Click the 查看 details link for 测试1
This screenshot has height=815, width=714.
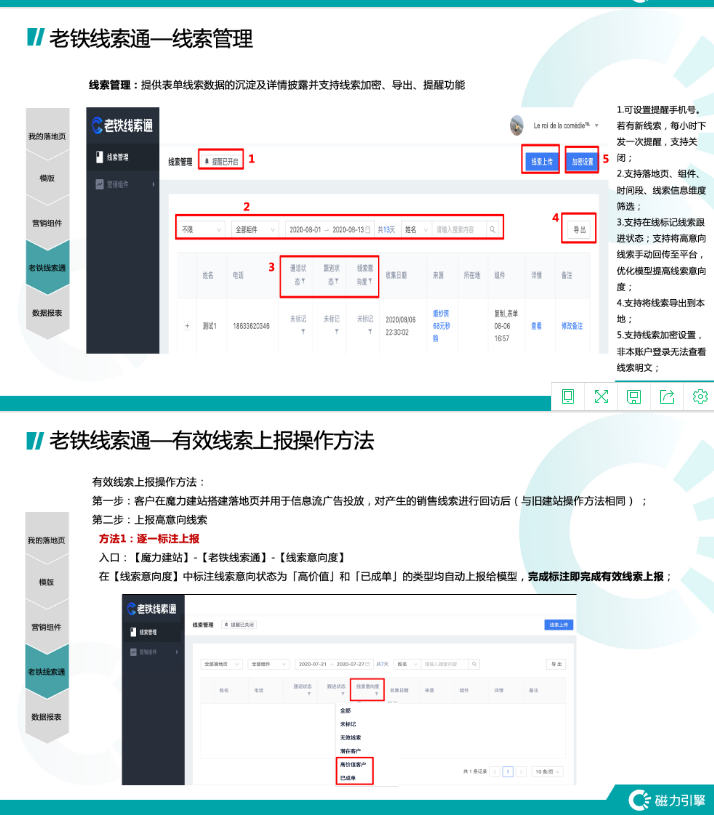[536, 326]
